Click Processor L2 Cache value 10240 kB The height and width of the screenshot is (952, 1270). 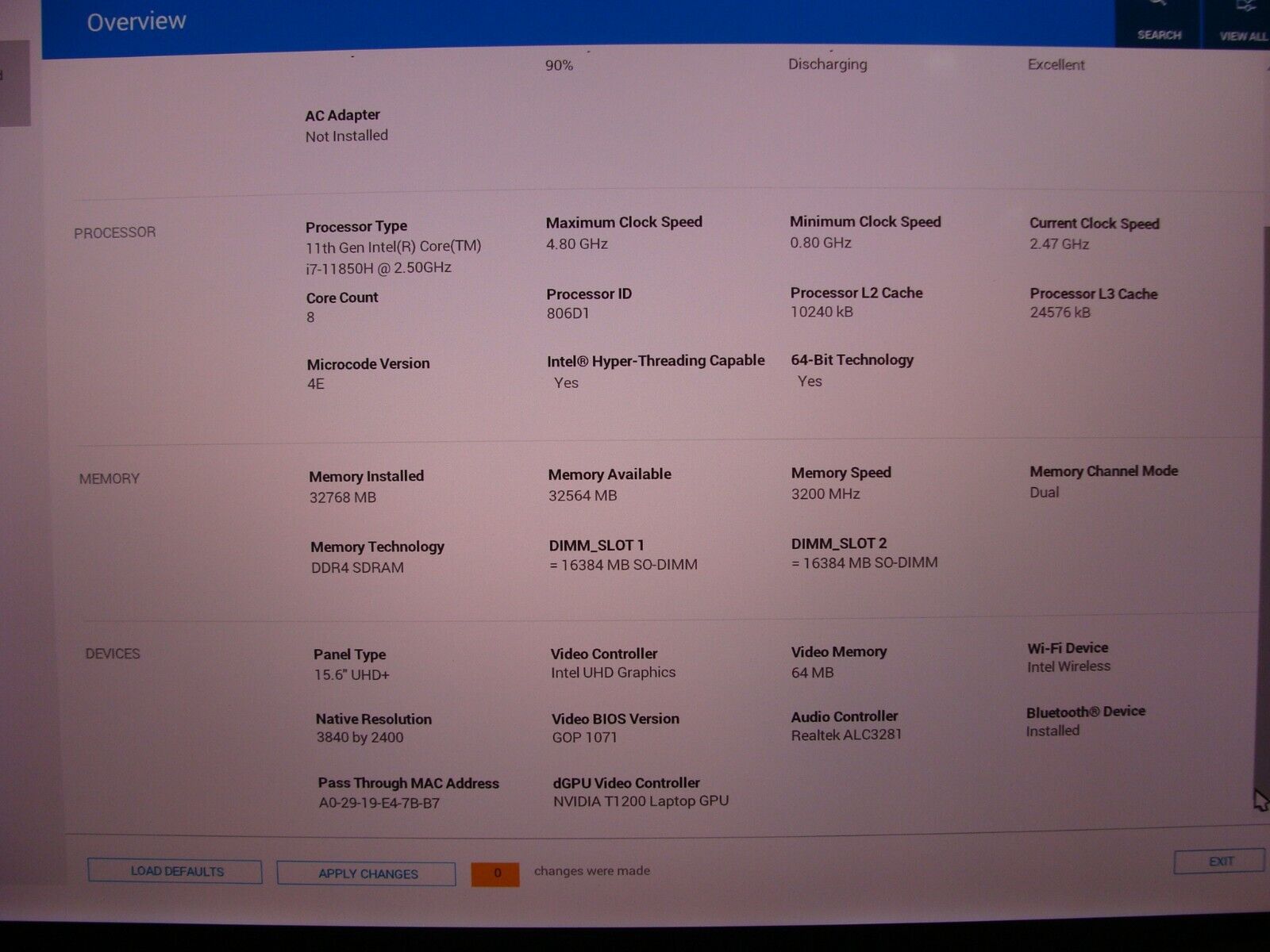[822, 312]
